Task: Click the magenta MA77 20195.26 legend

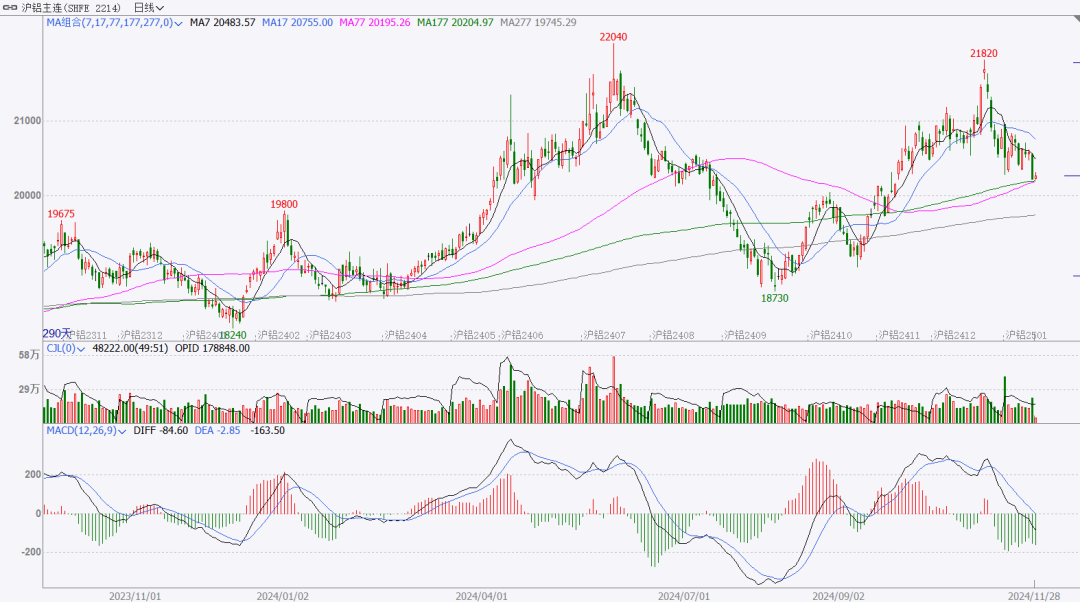Action: 374,22
